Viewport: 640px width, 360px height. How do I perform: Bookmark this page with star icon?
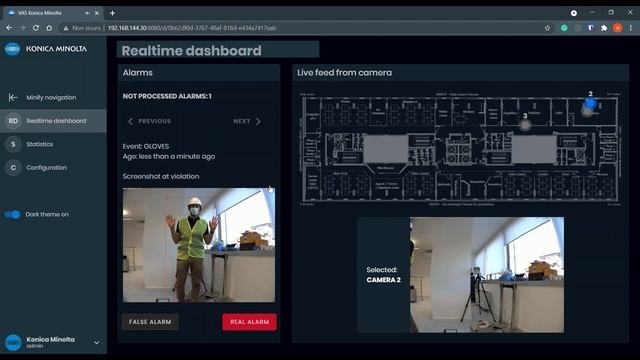pos(547,28)
